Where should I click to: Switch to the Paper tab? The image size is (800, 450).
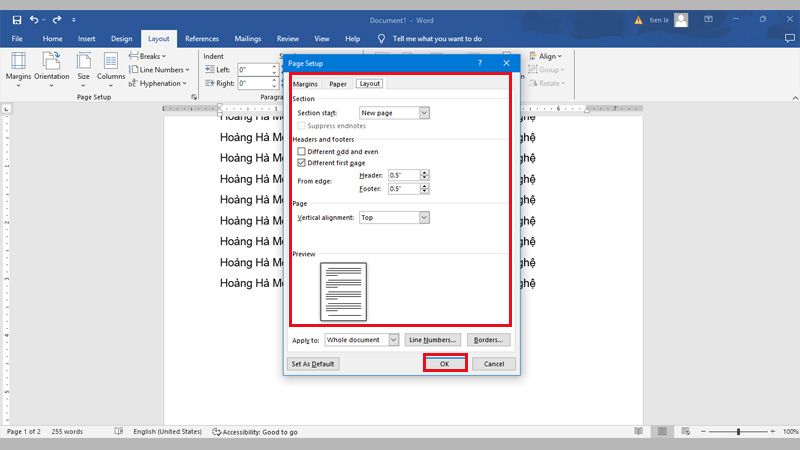click(338, 84)
